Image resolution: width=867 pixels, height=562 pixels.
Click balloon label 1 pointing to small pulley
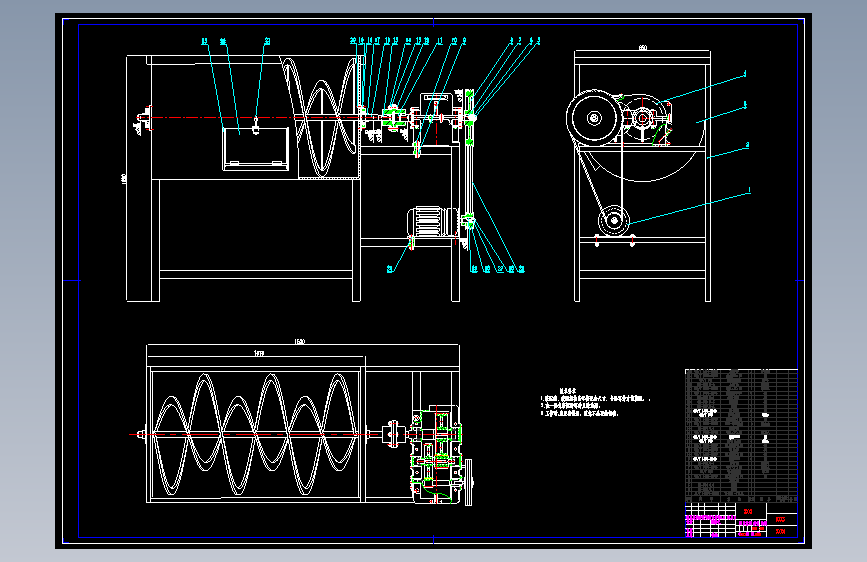(x=749, y=190)
